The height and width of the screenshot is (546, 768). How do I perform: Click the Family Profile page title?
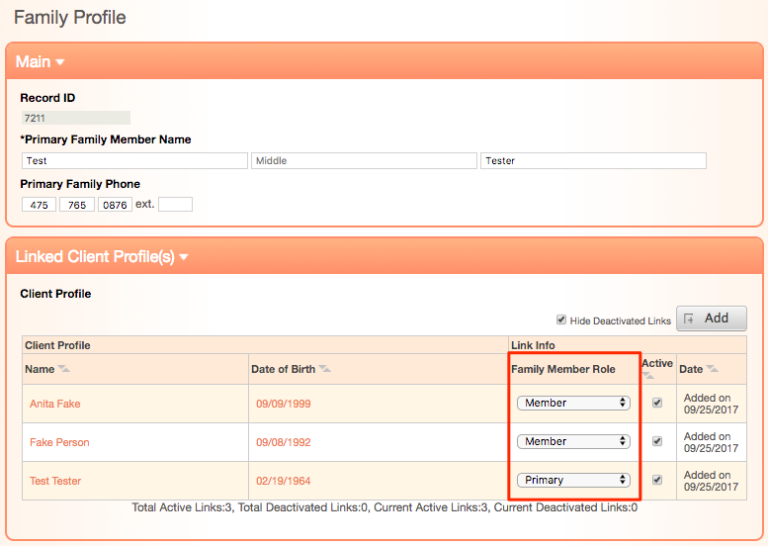pos(70,18)
